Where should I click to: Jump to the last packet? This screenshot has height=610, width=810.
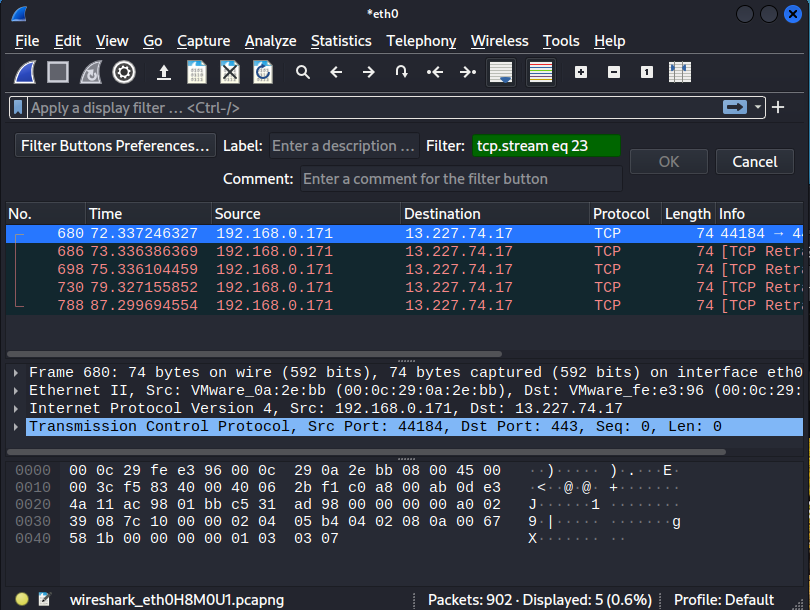click(x=468, y=72)
